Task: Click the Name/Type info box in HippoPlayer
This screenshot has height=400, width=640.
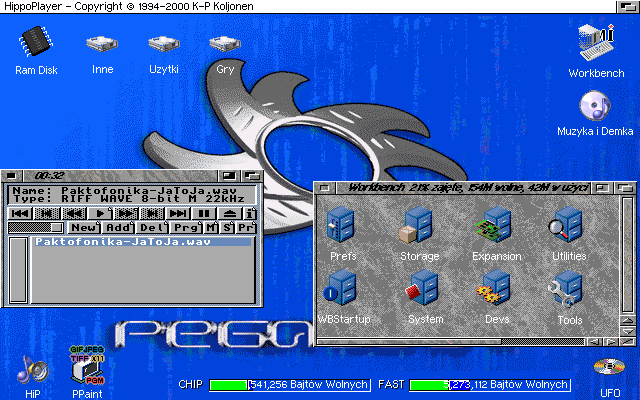Action: pos(131,195)
